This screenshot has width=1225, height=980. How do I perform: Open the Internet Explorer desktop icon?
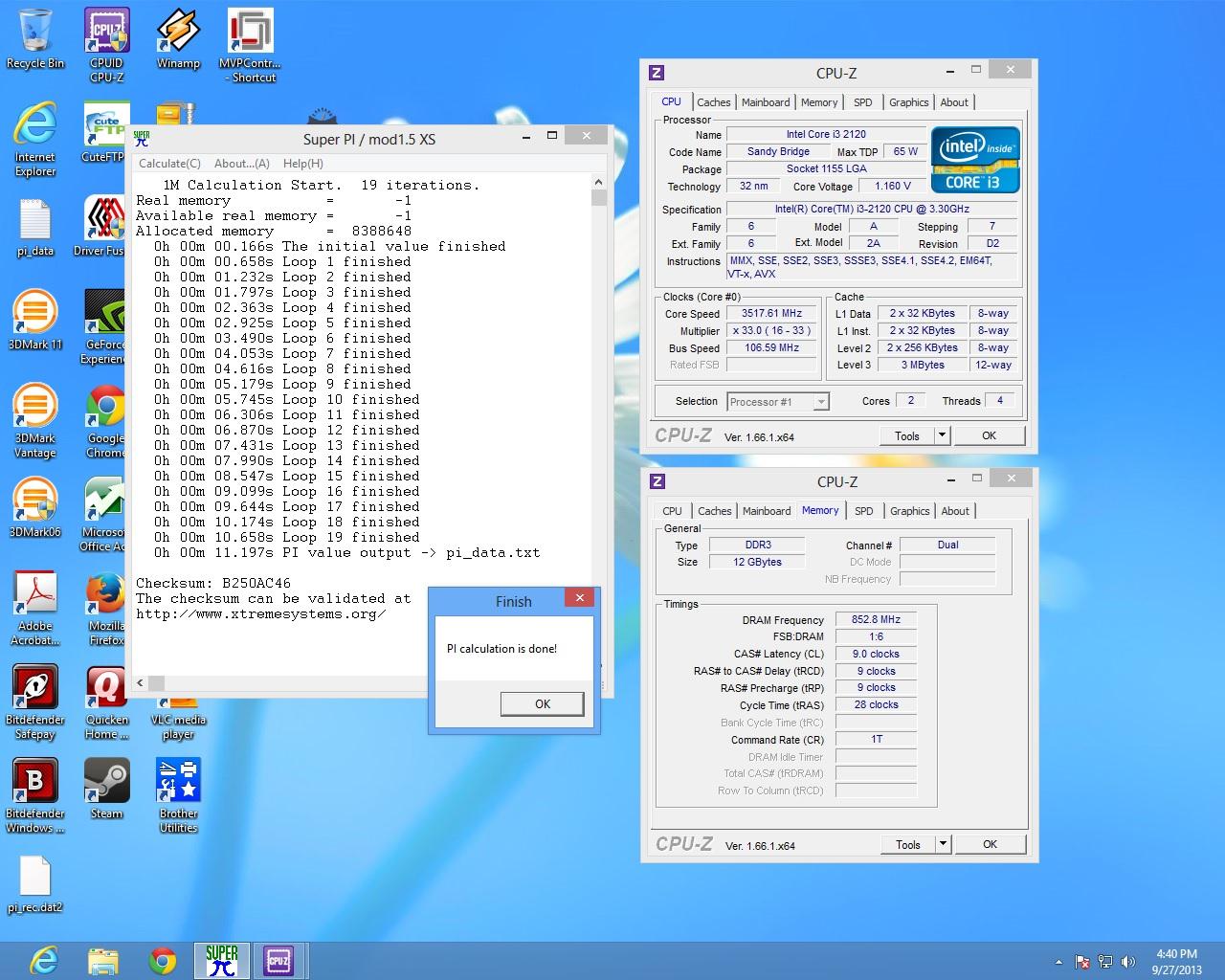[35, 140]
